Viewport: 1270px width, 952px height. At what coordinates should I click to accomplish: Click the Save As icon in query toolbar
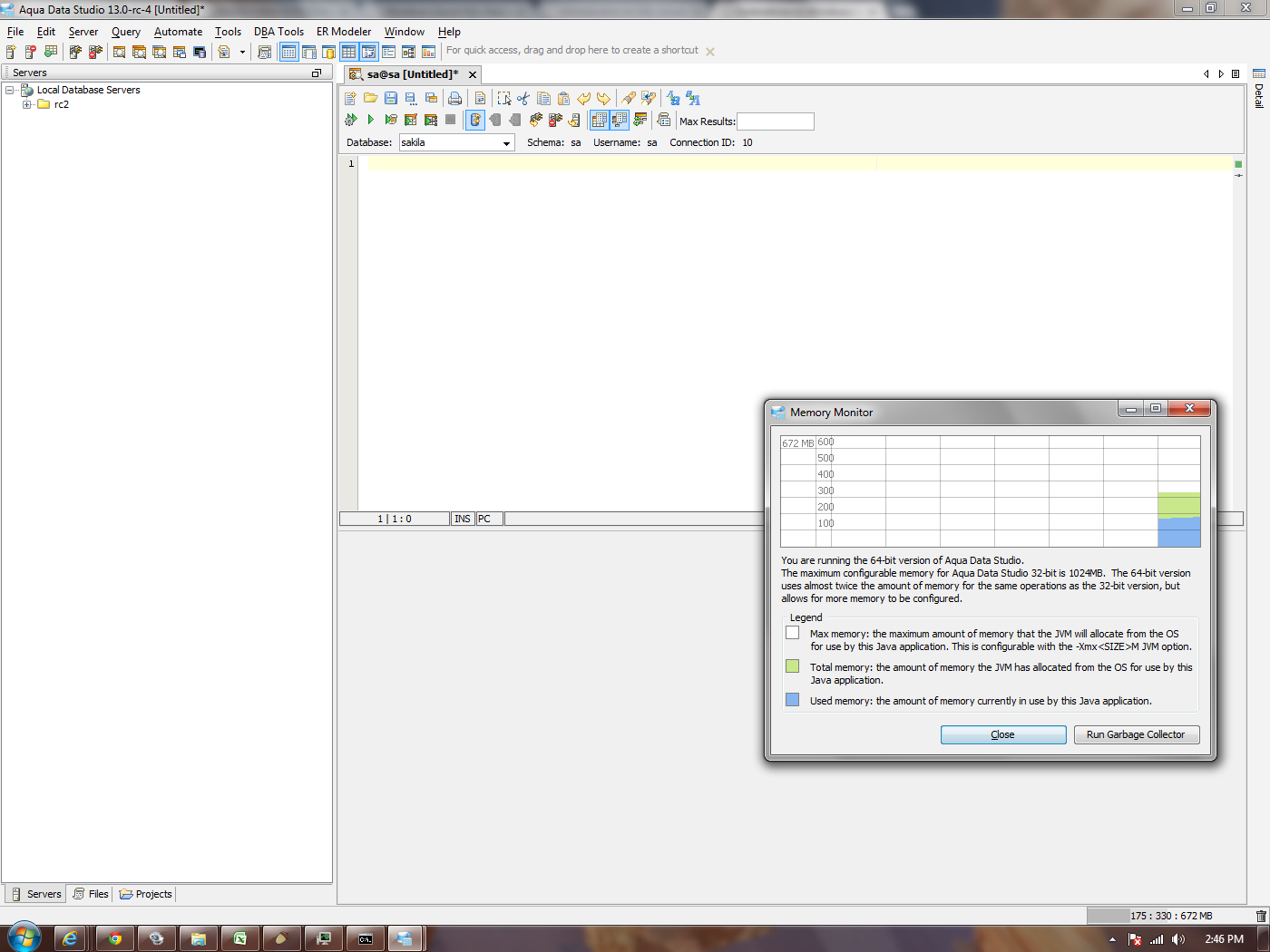click(411, 98)
